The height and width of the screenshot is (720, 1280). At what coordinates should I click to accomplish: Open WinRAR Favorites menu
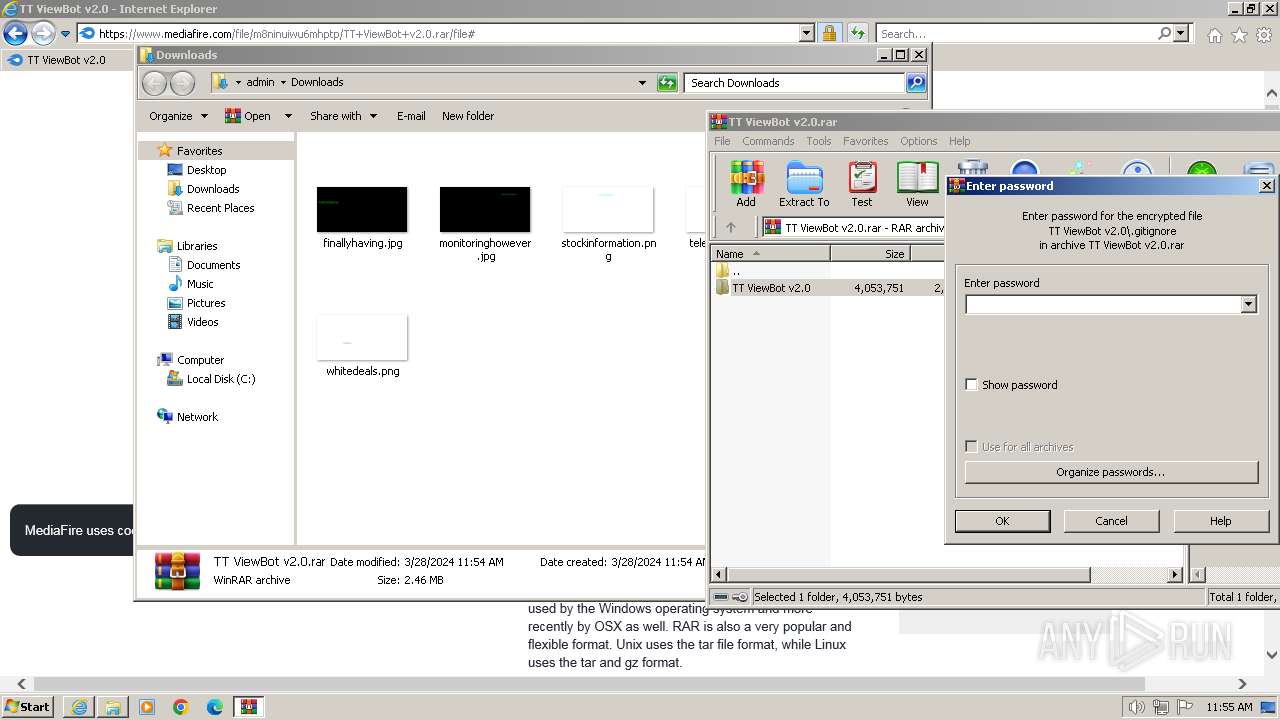tap(865, 141)
